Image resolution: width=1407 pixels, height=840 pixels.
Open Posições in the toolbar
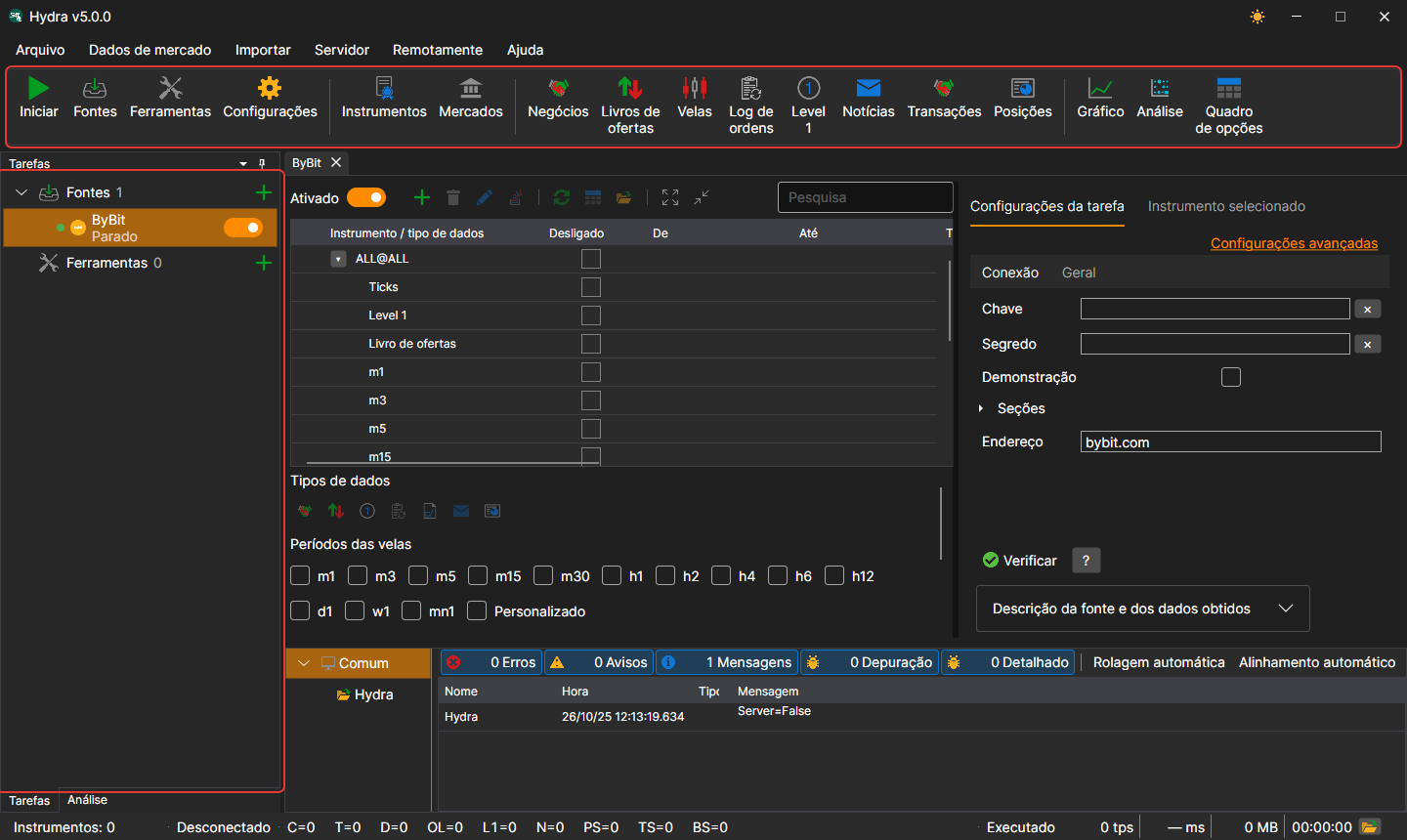pos(1023,98)
